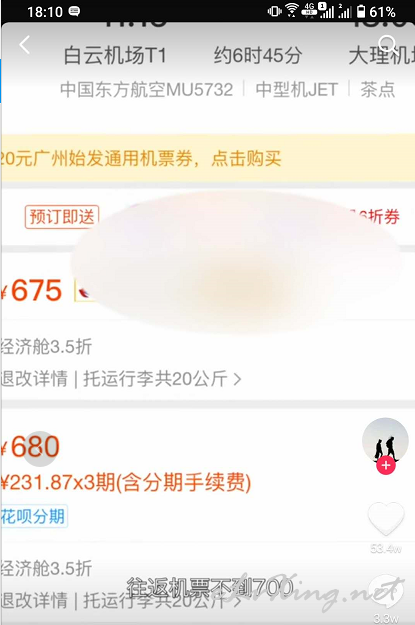Expand 退改详情 chevron under ¥675 fare

coord(237,379)
